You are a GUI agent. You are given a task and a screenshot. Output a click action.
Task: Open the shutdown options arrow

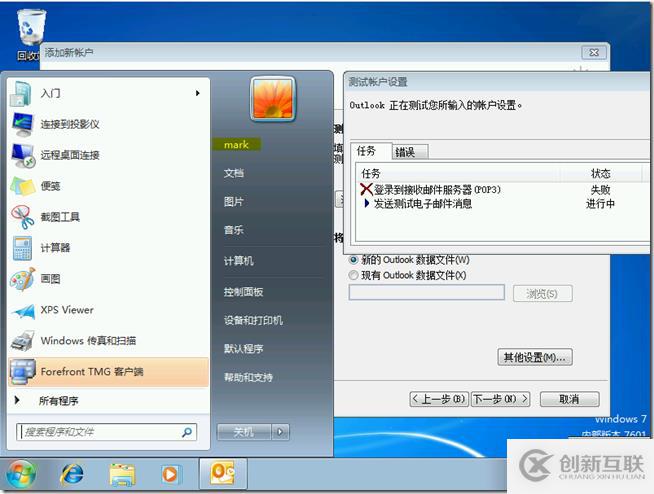pyautogui.click(x=280, y=432)
